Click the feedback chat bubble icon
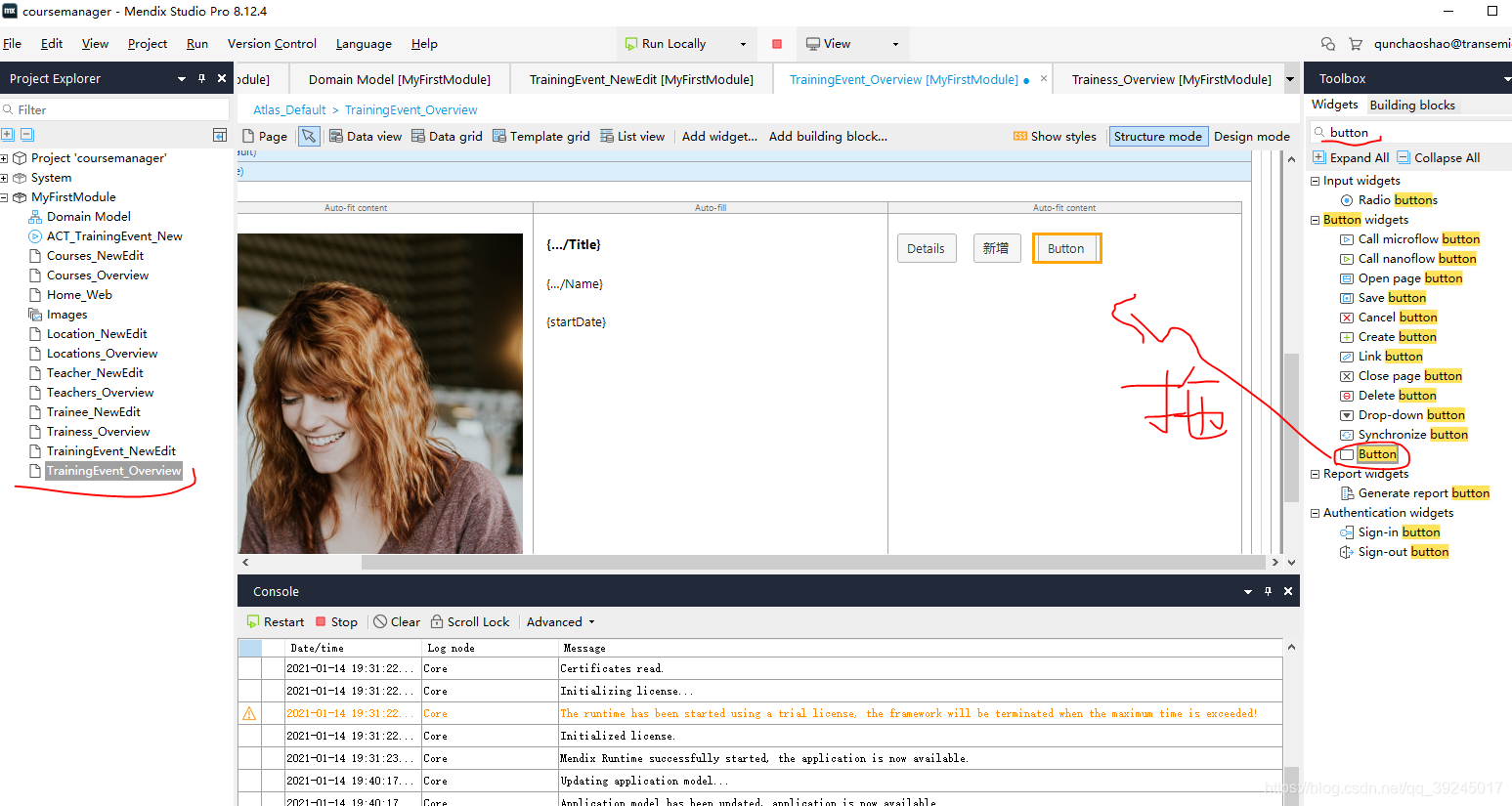Image resolution: width=1512 pixels, height=806 pixels. coord(1327,44)
